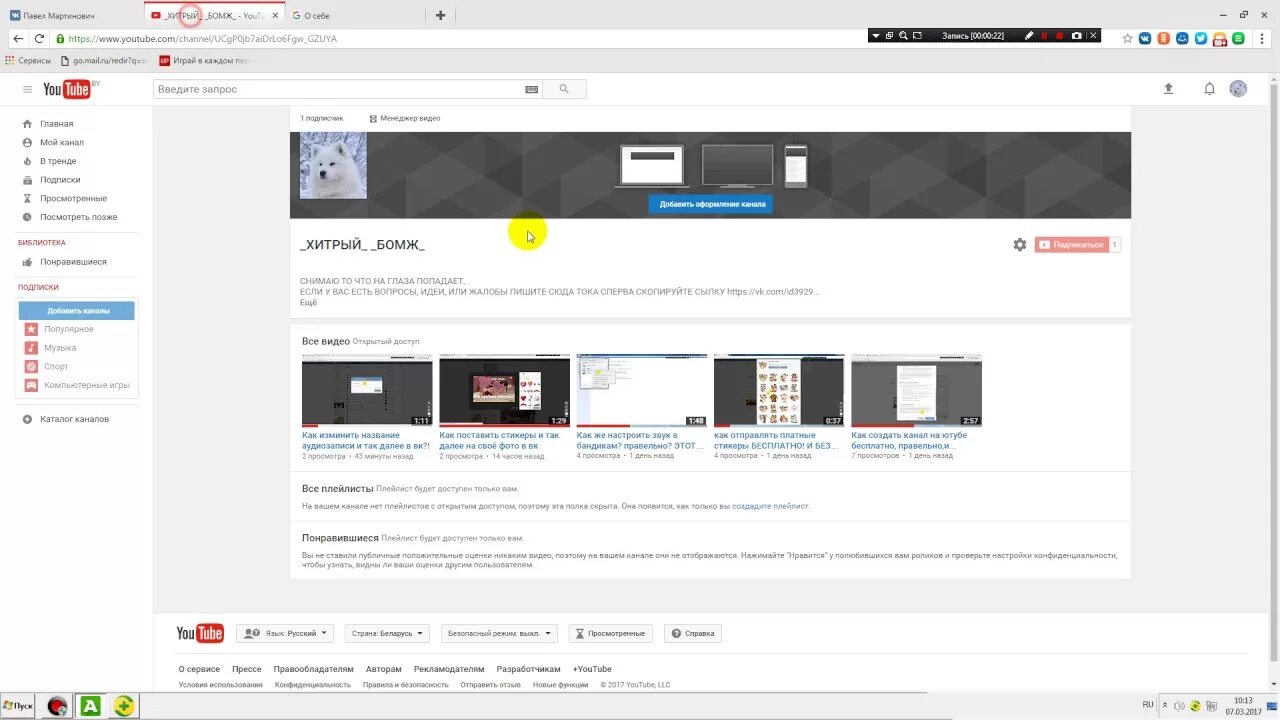Open the Пуск start button

tap(18, 706)
